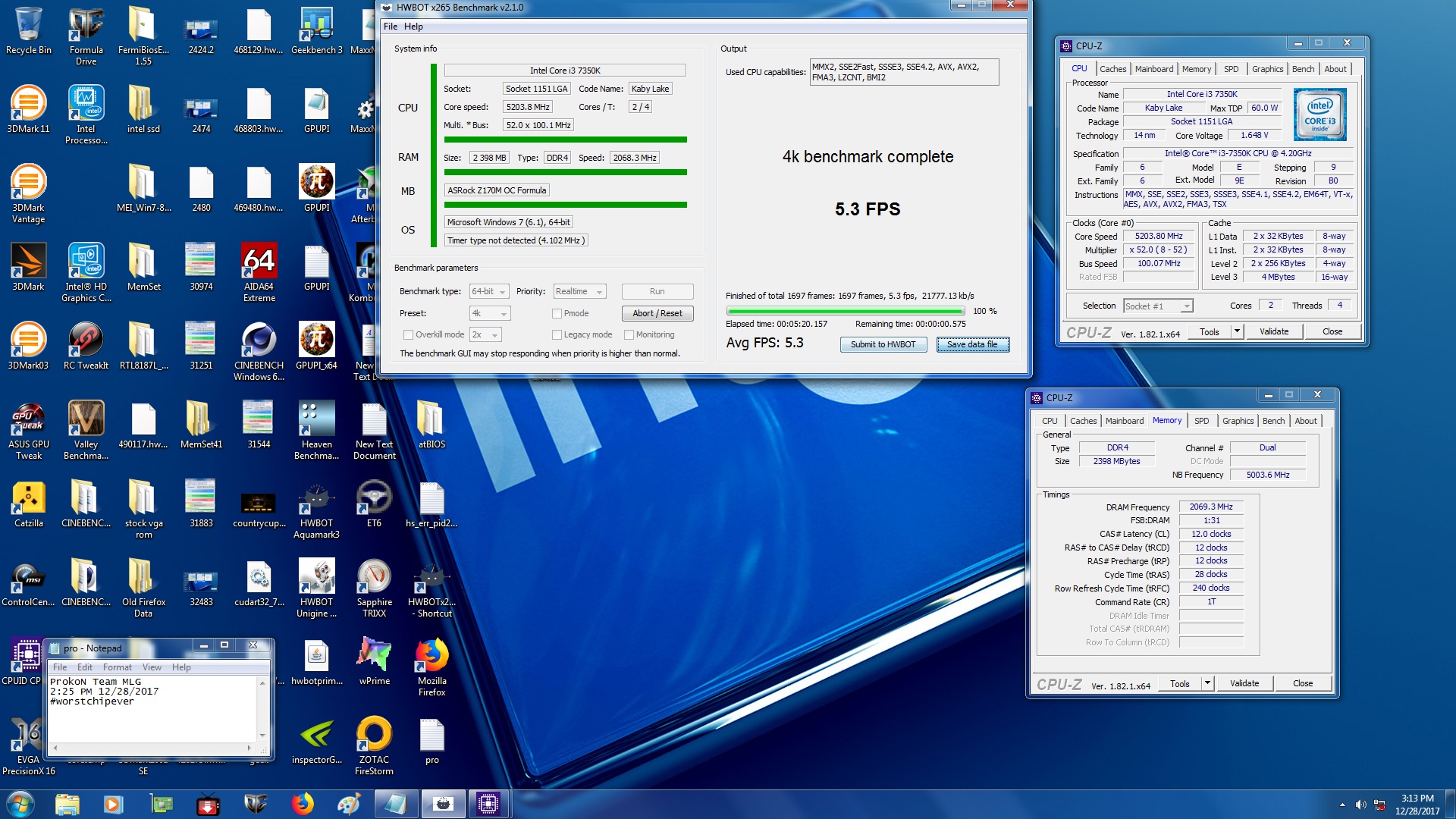Click the About tab in top CPU-Z
The image size is (1456, 819).
click(x=1335, y=68)
